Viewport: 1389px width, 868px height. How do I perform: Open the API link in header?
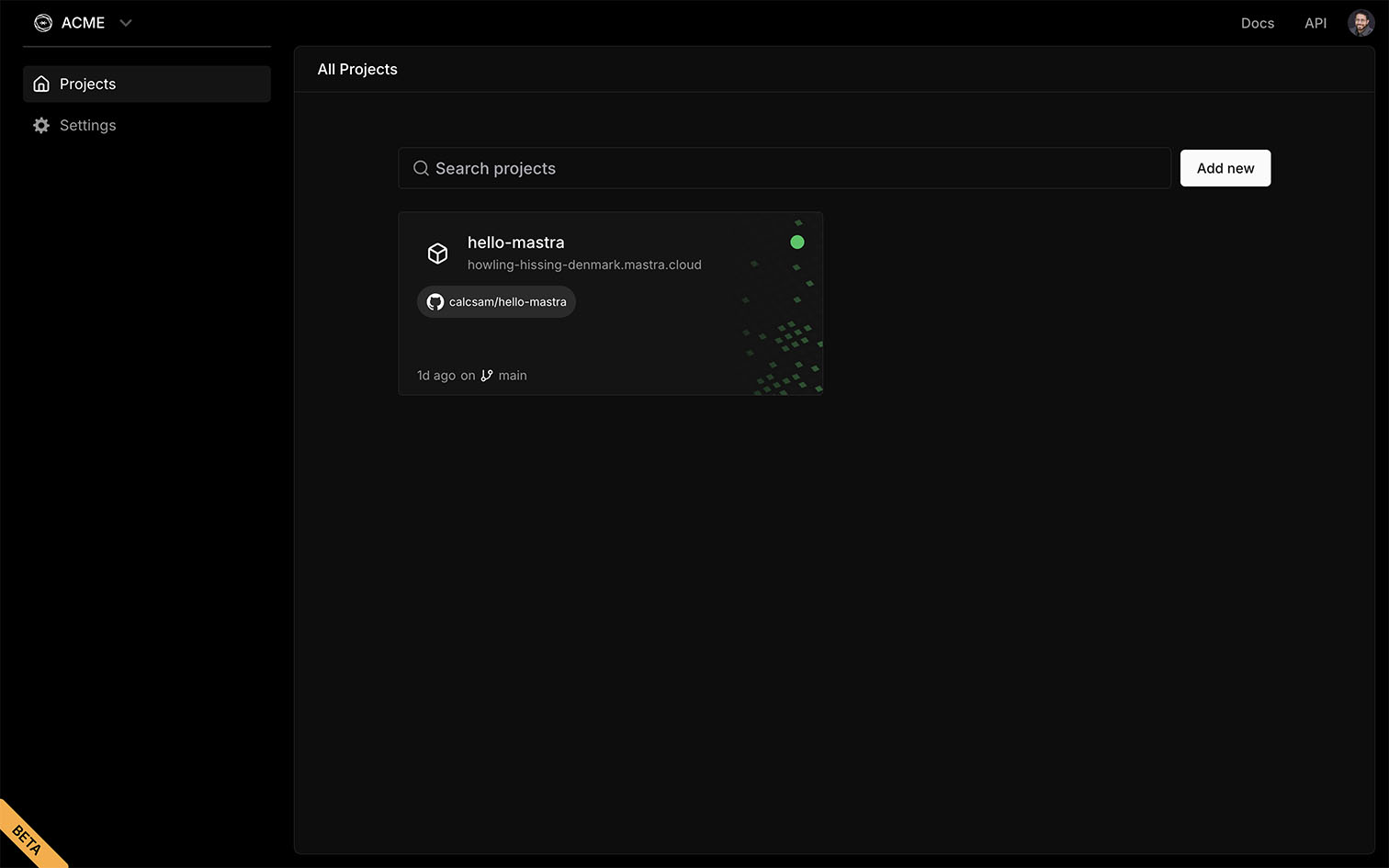pyautogui.click(x=1316, y=23)
